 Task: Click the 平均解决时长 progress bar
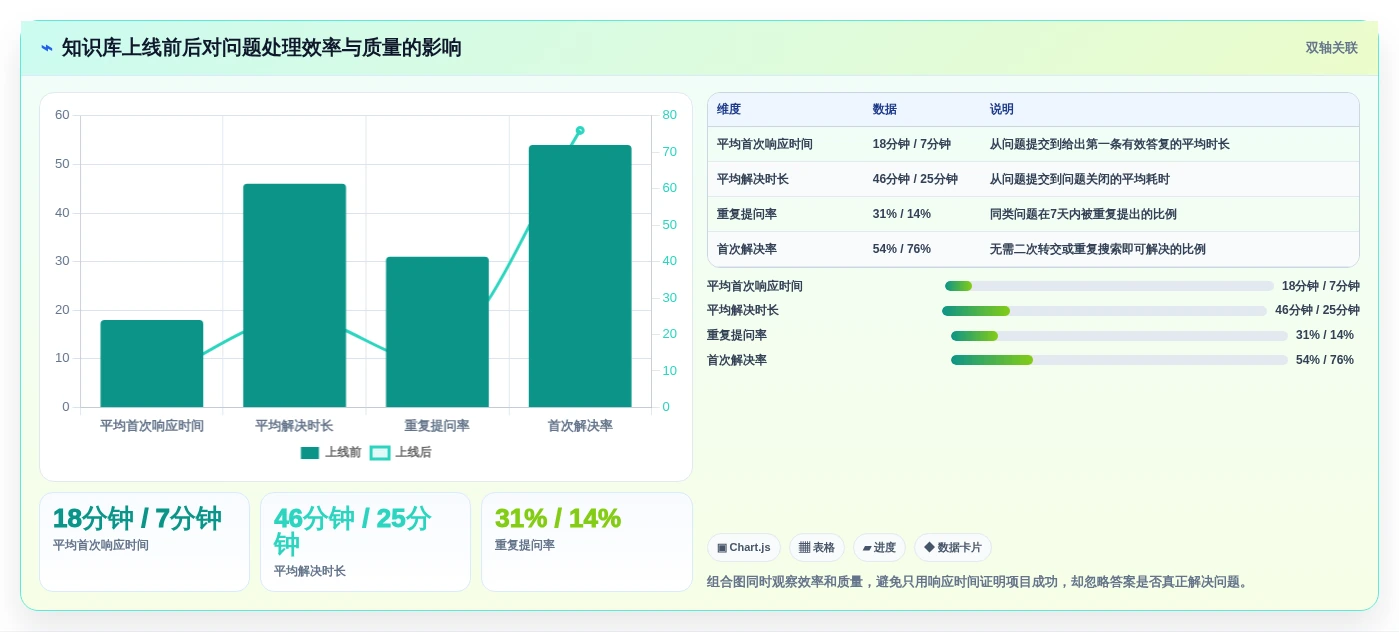pos(1104,311)
